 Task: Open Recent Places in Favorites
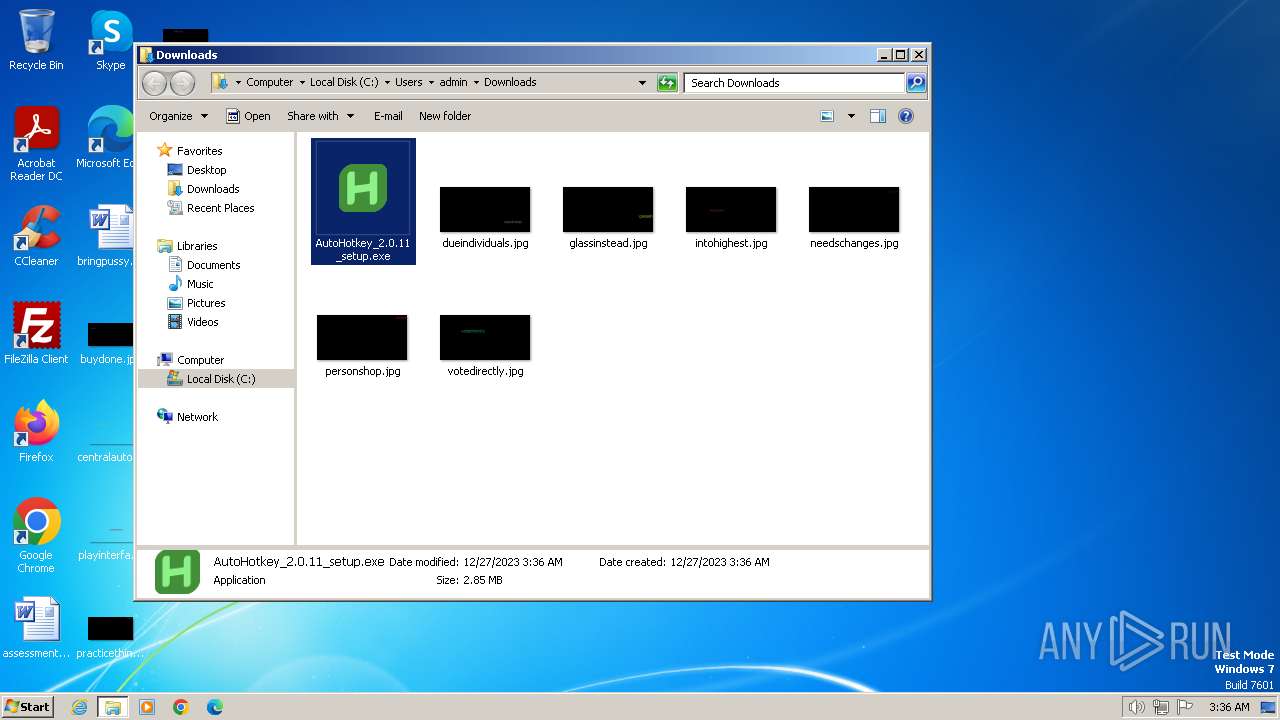coord(211,208)
